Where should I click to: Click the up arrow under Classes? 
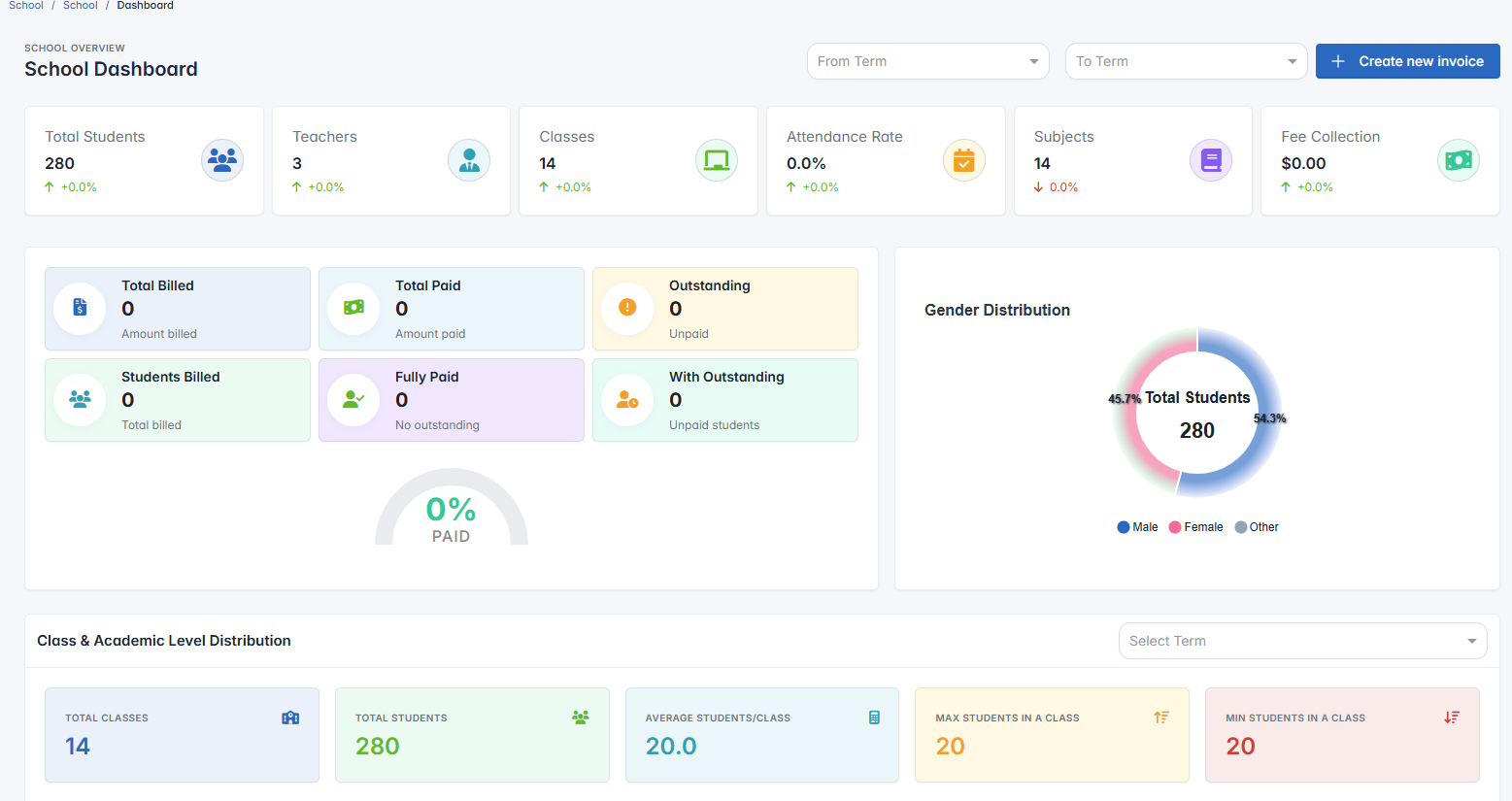point(544,186)
